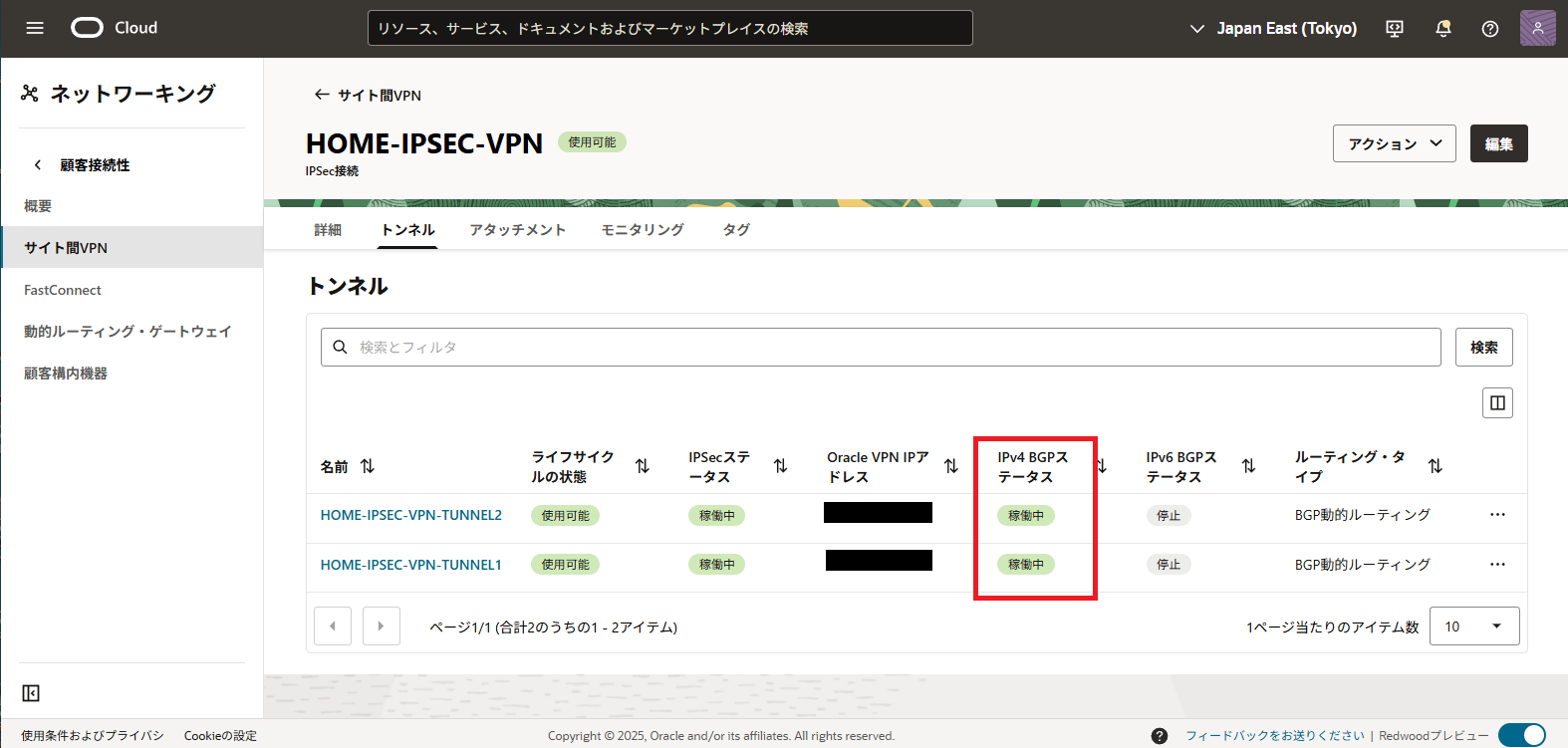Click the black help icon in footer
The height and width of the screenshot is (748, 1568).
click(1160, 736)
